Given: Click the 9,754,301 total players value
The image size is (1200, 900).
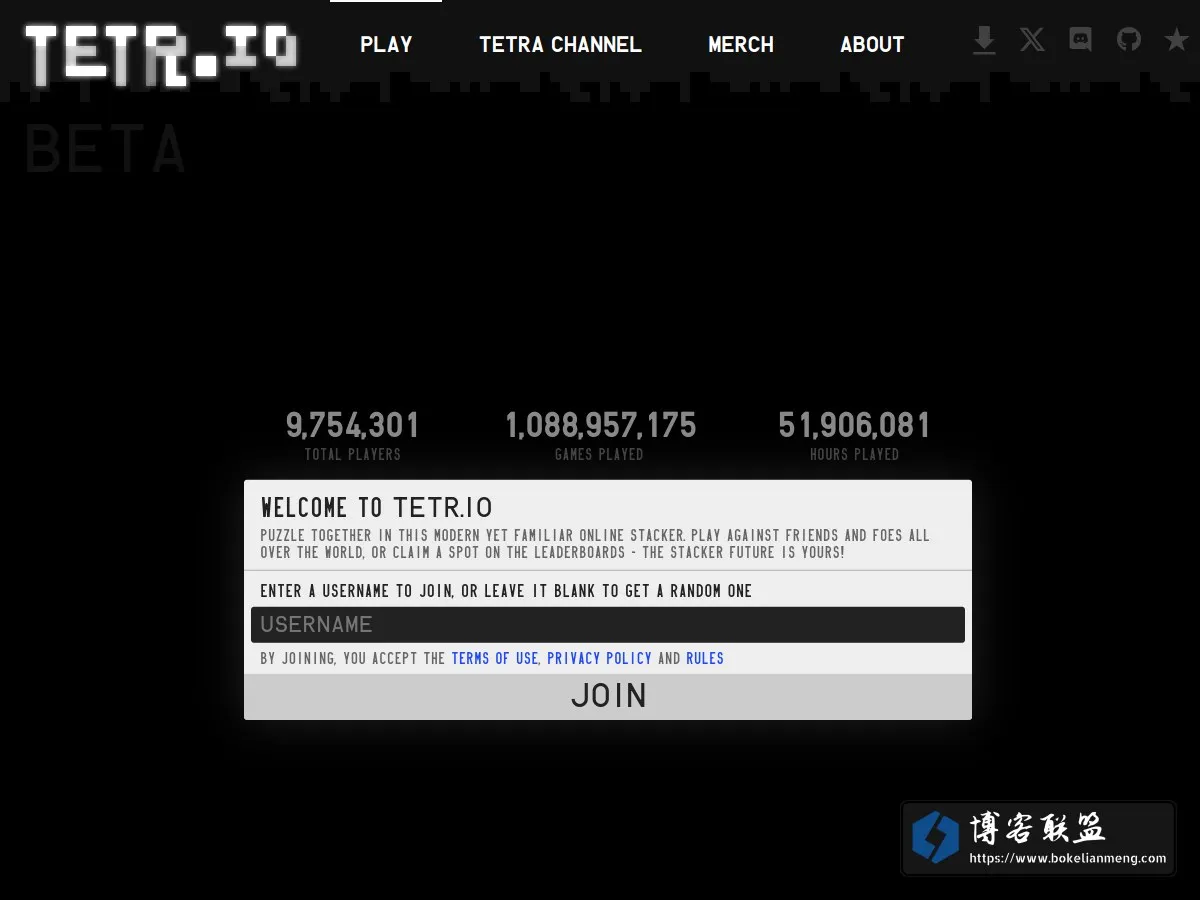Looking at the screenshot, I should click(353, 426).
